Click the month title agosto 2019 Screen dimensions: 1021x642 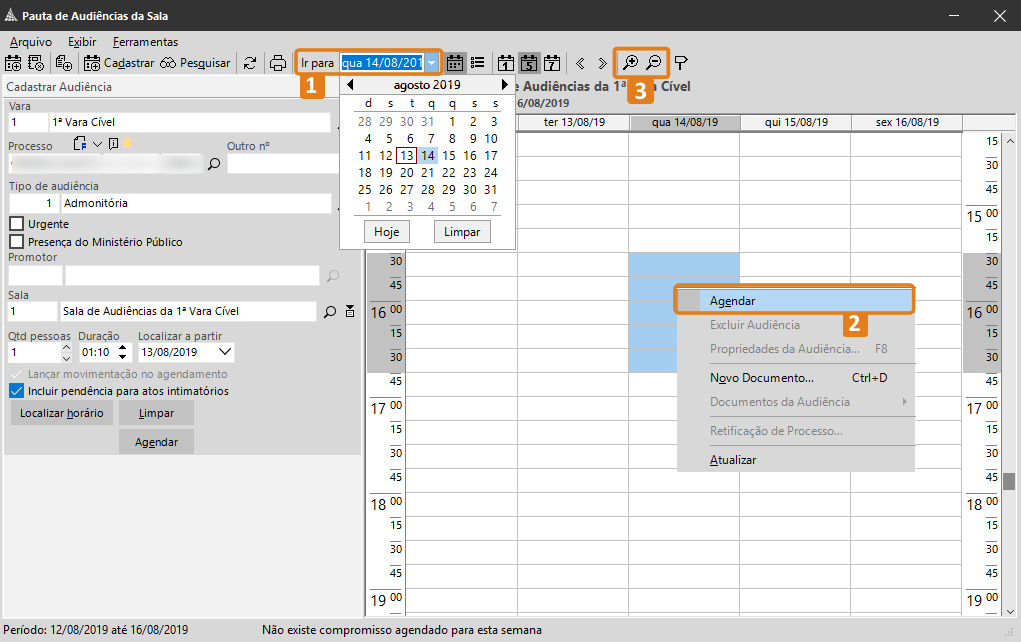(427, 85)
